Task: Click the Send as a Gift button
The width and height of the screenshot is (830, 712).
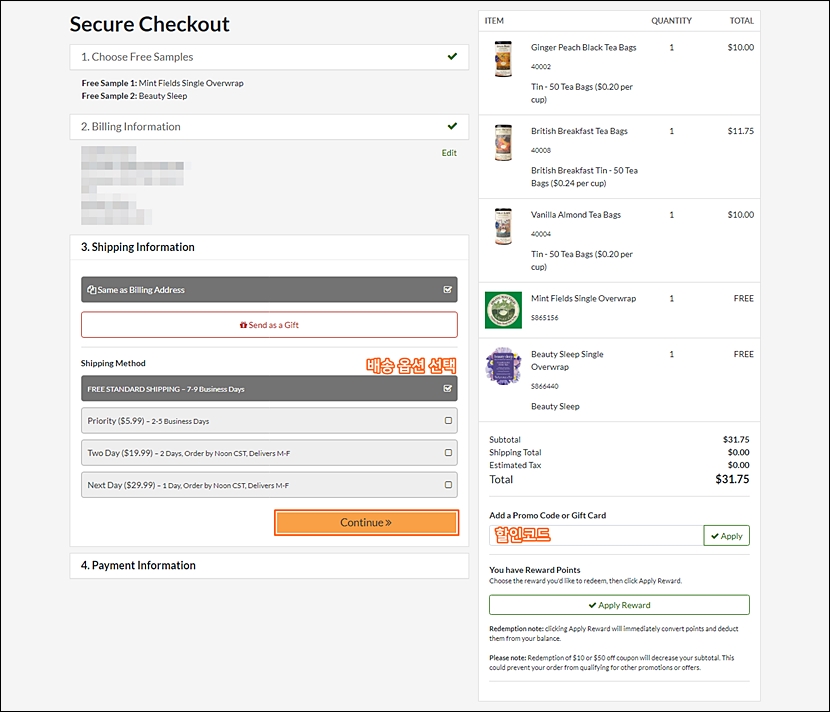Action: 269,325
